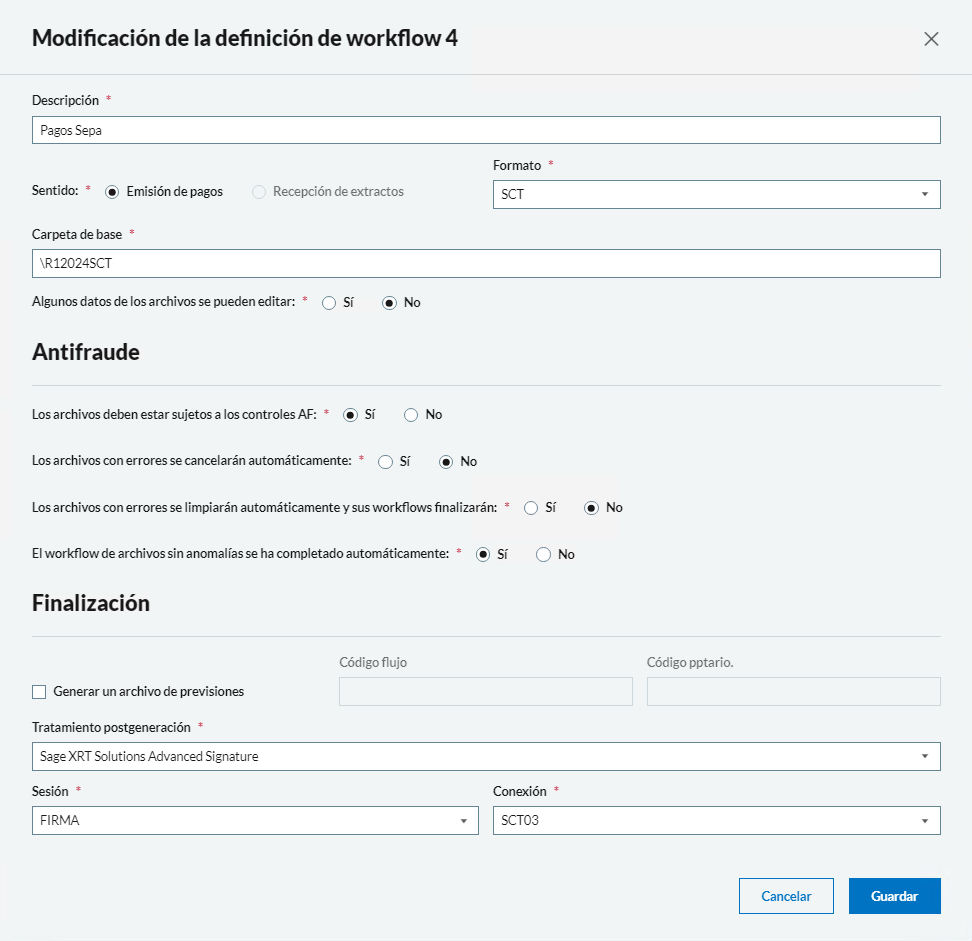Select No for automatic workflow completion
The image size is (972, 941).
click(544, 555)
